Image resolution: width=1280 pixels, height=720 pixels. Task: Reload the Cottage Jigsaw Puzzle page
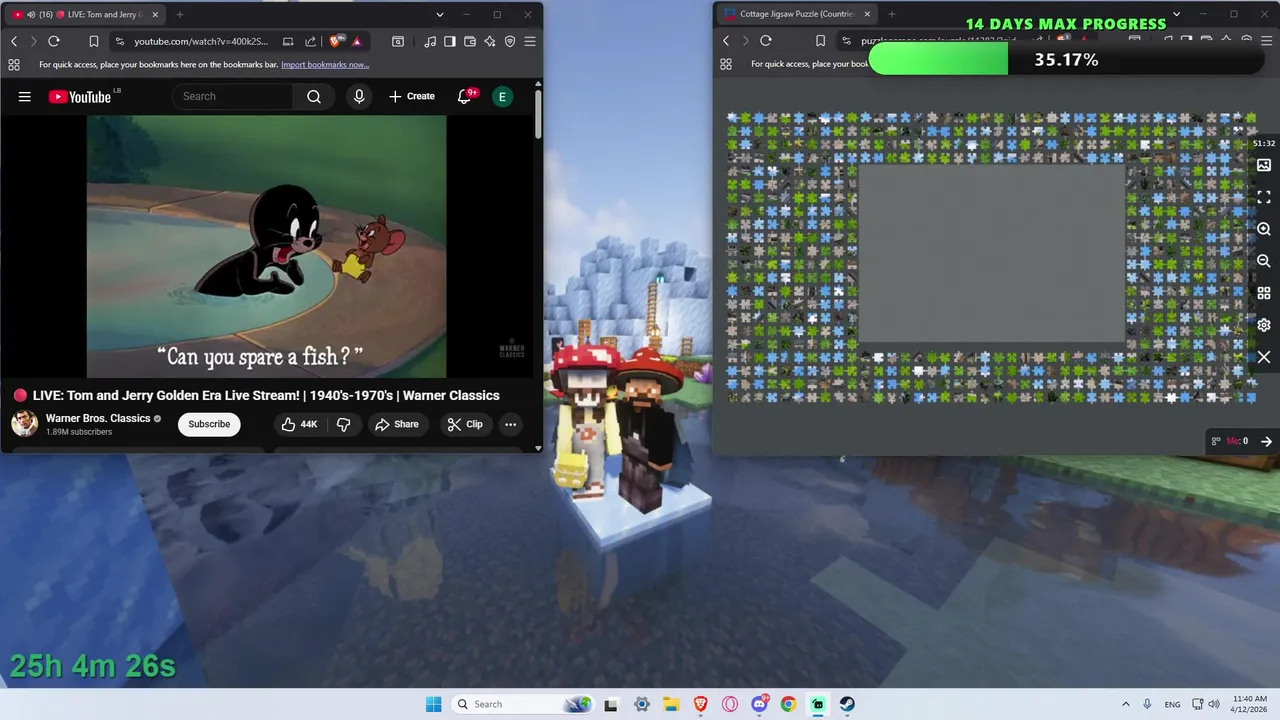point(766,41)
